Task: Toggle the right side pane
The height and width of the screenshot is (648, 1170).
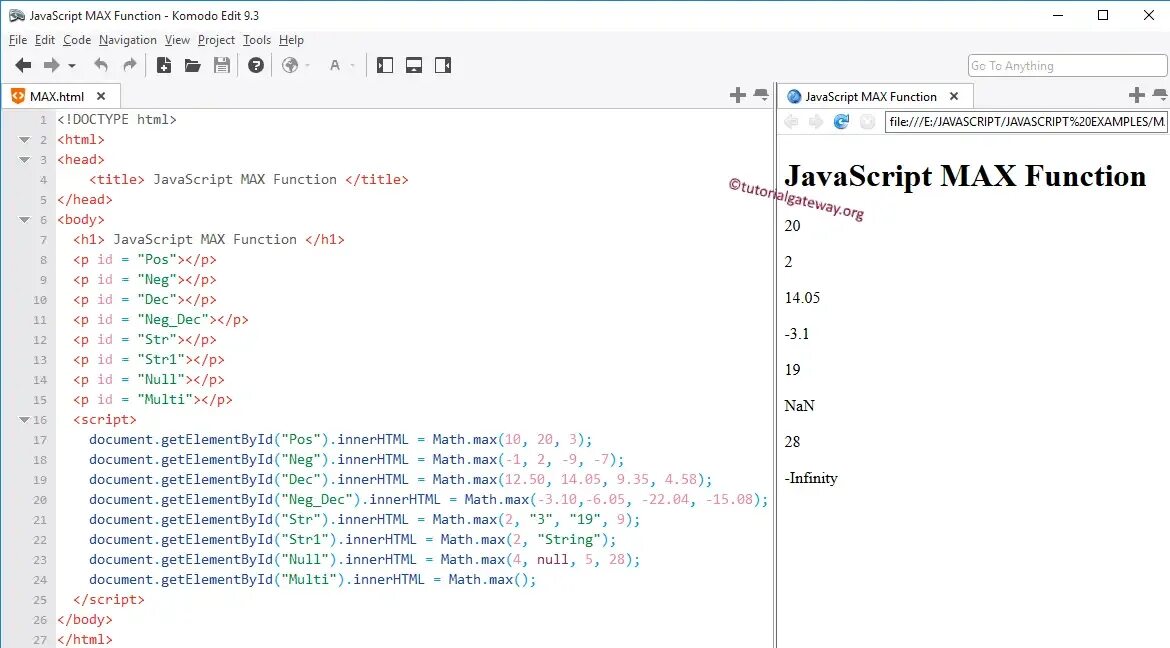Action: coord(443,66)
